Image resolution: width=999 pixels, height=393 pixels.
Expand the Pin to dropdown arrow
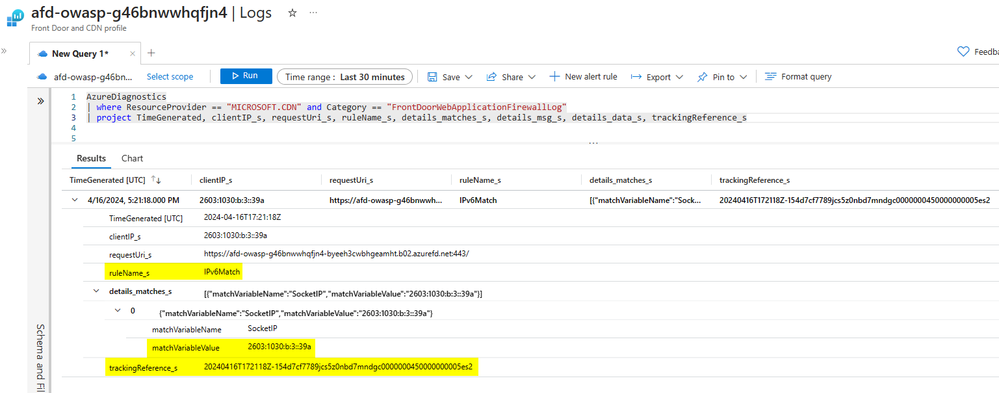click(x=744, y=77)
